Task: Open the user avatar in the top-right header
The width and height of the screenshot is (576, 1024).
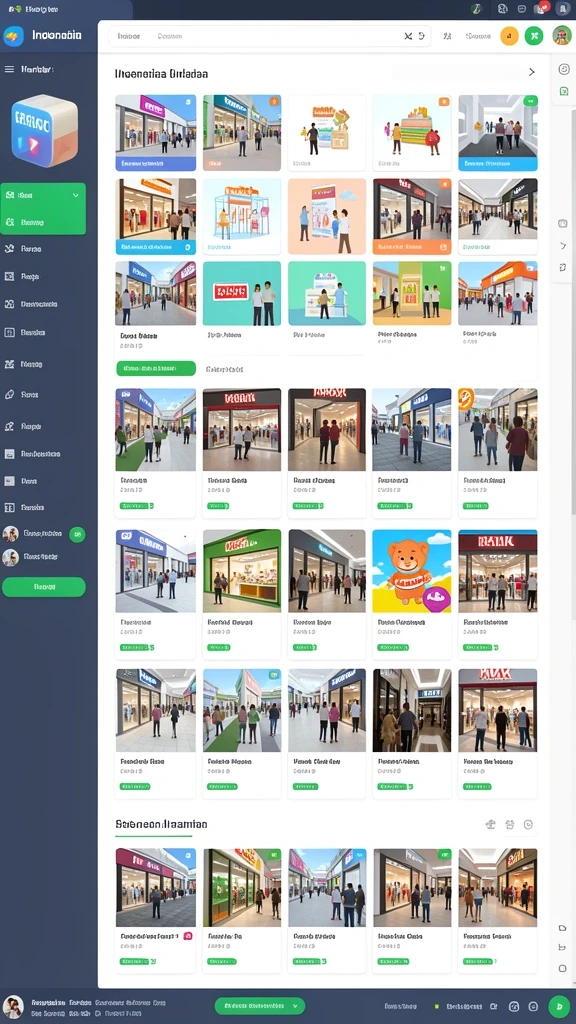Action: pyautogui.click(x=562, y=36)
